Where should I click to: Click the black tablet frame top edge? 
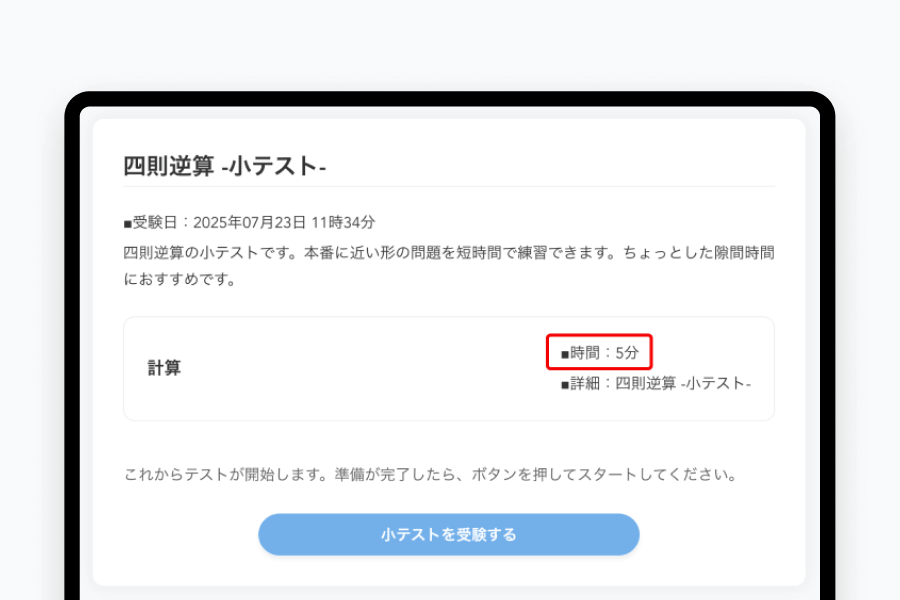pos(449,98)
